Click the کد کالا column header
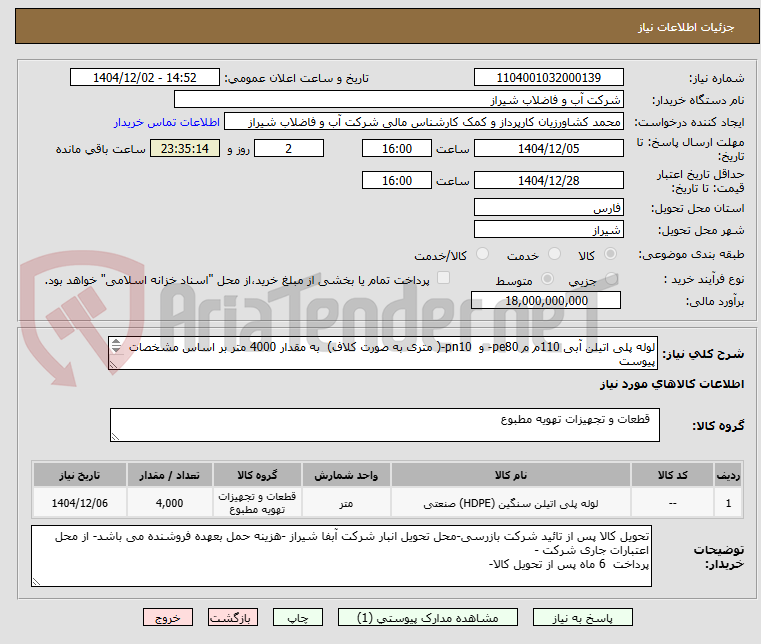The width and height of the screenshot is (761, 644). click(672, 475)
